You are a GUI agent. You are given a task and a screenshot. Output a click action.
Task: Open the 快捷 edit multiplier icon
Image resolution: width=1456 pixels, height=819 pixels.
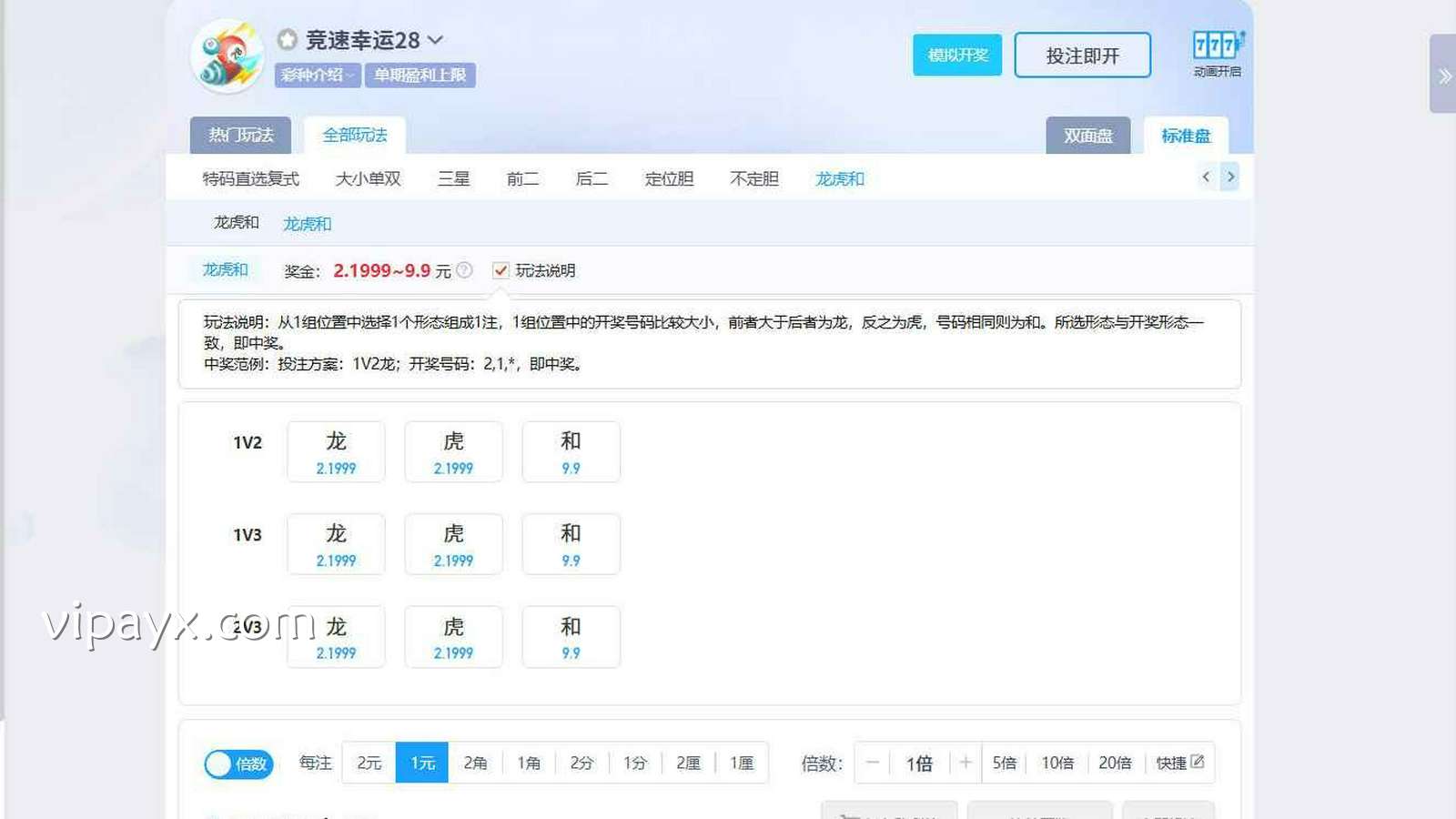point(1198,763)
